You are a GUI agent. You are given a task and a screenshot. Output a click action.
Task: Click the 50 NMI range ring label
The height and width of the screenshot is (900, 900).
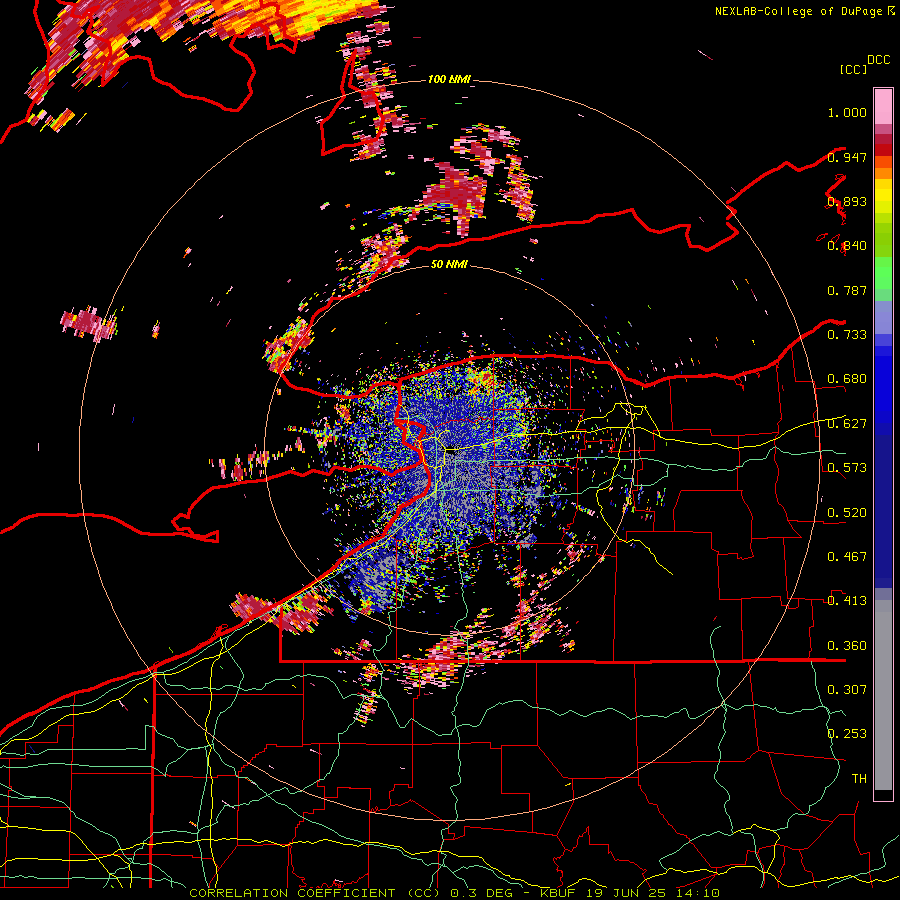[x=449, y=265]
